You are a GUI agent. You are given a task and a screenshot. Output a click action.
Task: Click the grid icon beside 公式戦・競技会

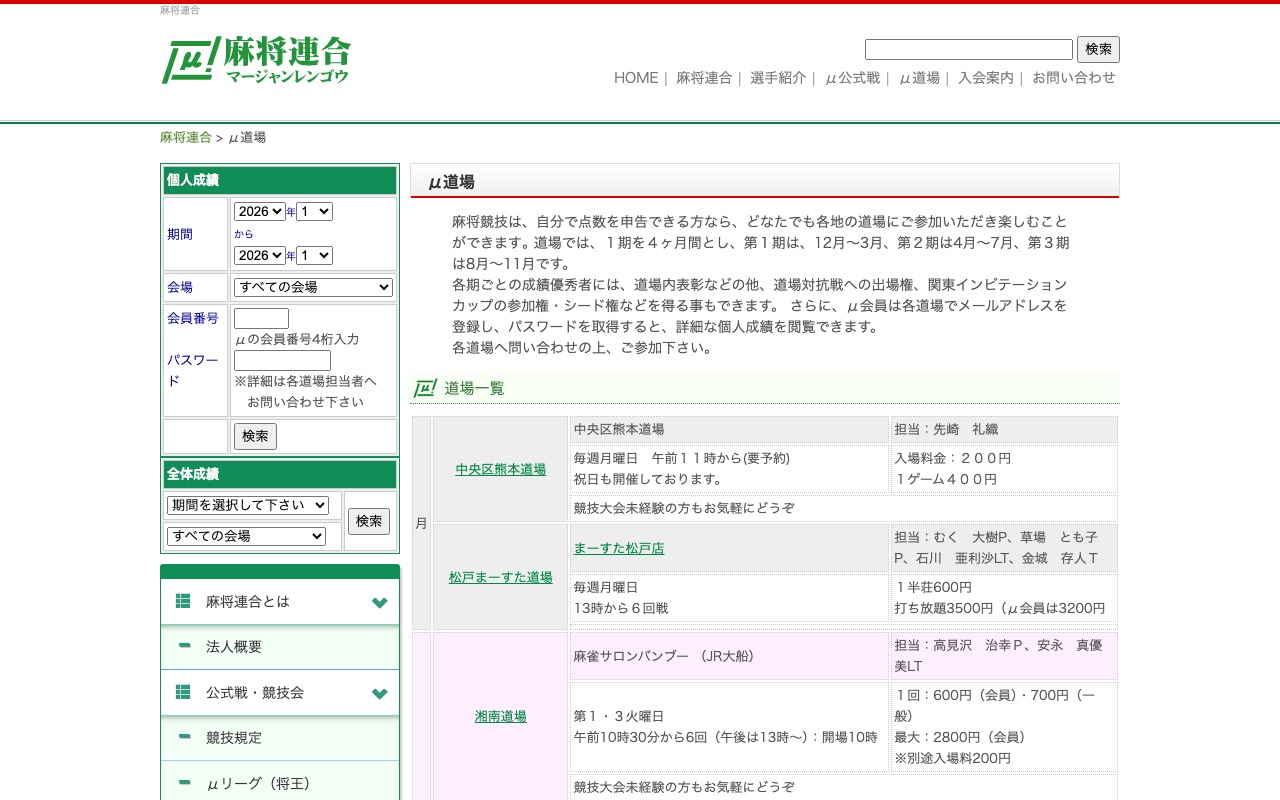pyautogui.click(x=183, y=692)
